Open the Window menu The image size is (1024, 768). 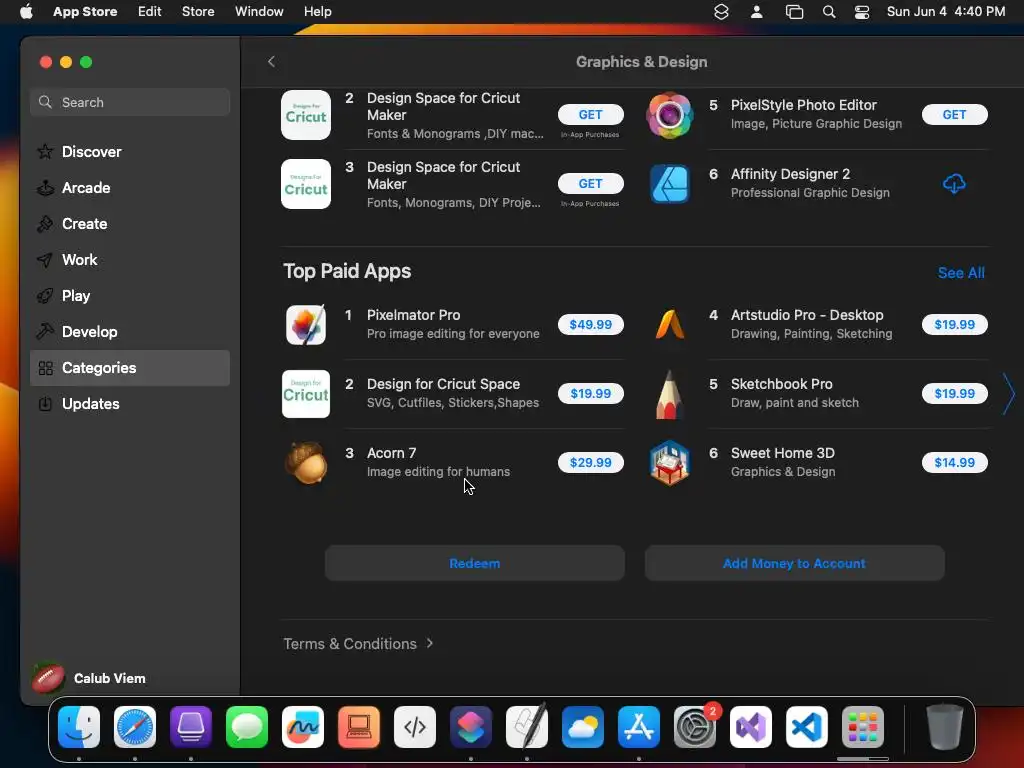[x=259, y=12]
